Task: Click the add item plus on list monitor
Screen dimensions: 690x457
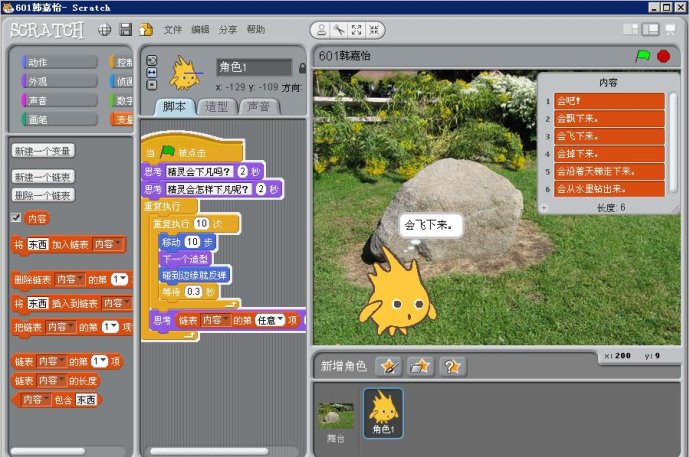Action: point(544,208)
